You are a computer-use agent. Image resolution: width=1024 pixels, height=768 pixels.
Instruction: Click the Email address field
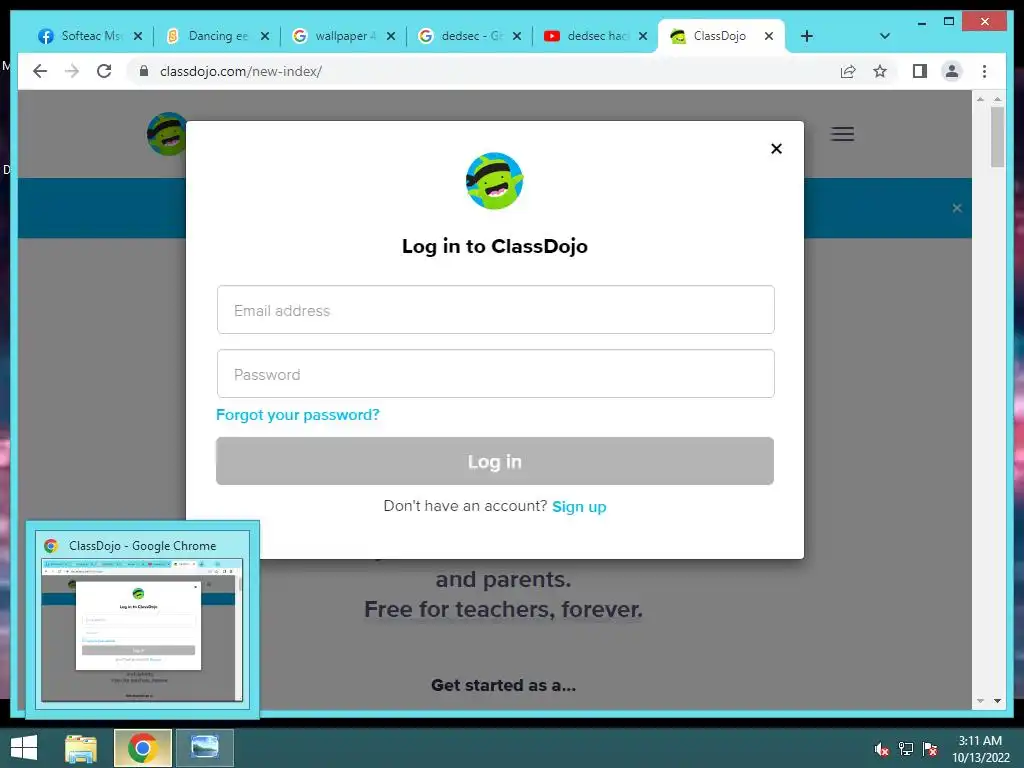coord(496,310)
